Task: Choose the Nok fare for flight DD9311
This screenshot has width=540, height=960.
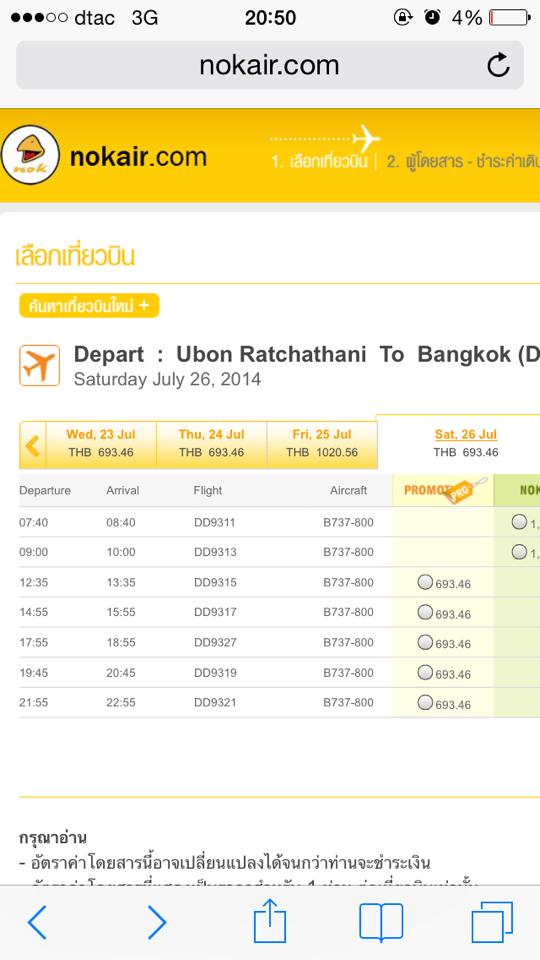Action: pyautogui.click(x=519, y=522)
